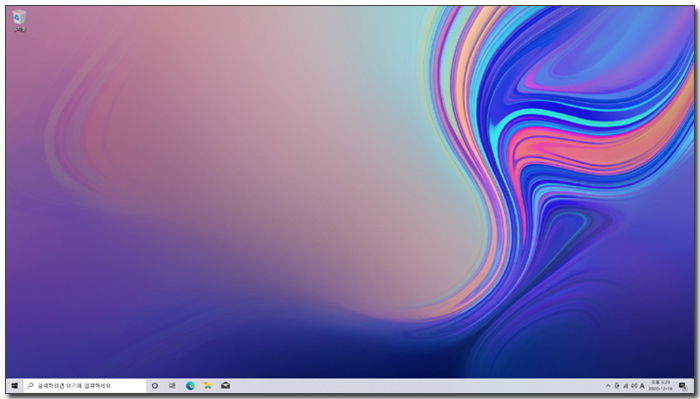The height and width of the screenshot is (399, 700).
Task: Expand hidden system tray icons chevron
Action: click(x=608, y=386)
